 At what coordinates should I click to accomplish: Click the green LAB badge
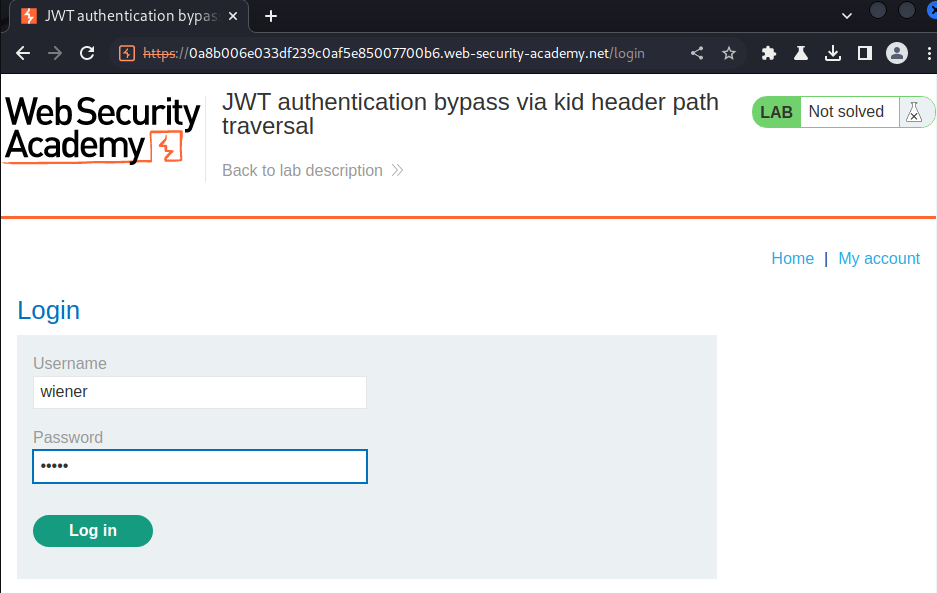point(776,112)
